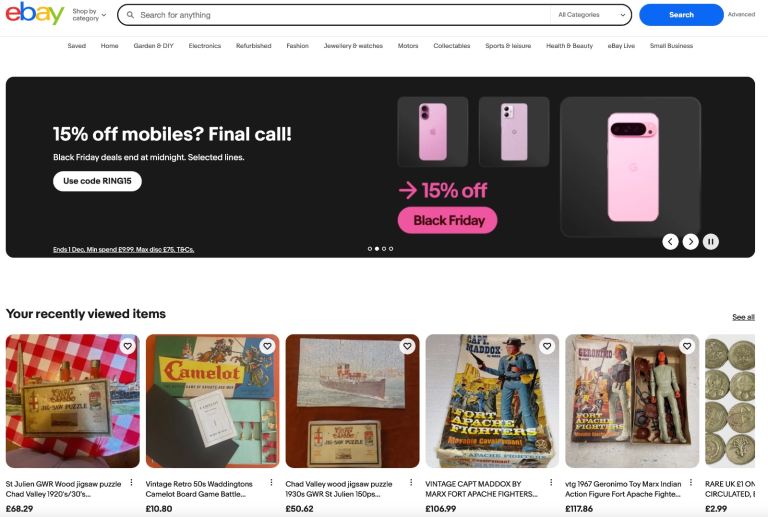The height and width of the screenshot is (517, 768).
Task: Click the eBay logo
Action: 35,13
